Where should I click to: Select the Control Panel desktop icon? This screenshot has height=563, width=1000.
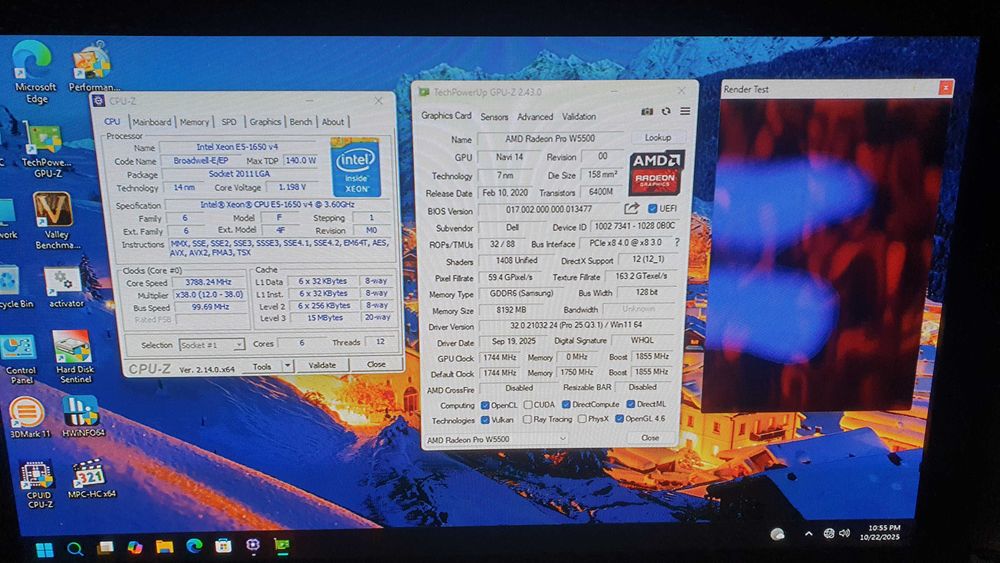(x=20, y=358)
